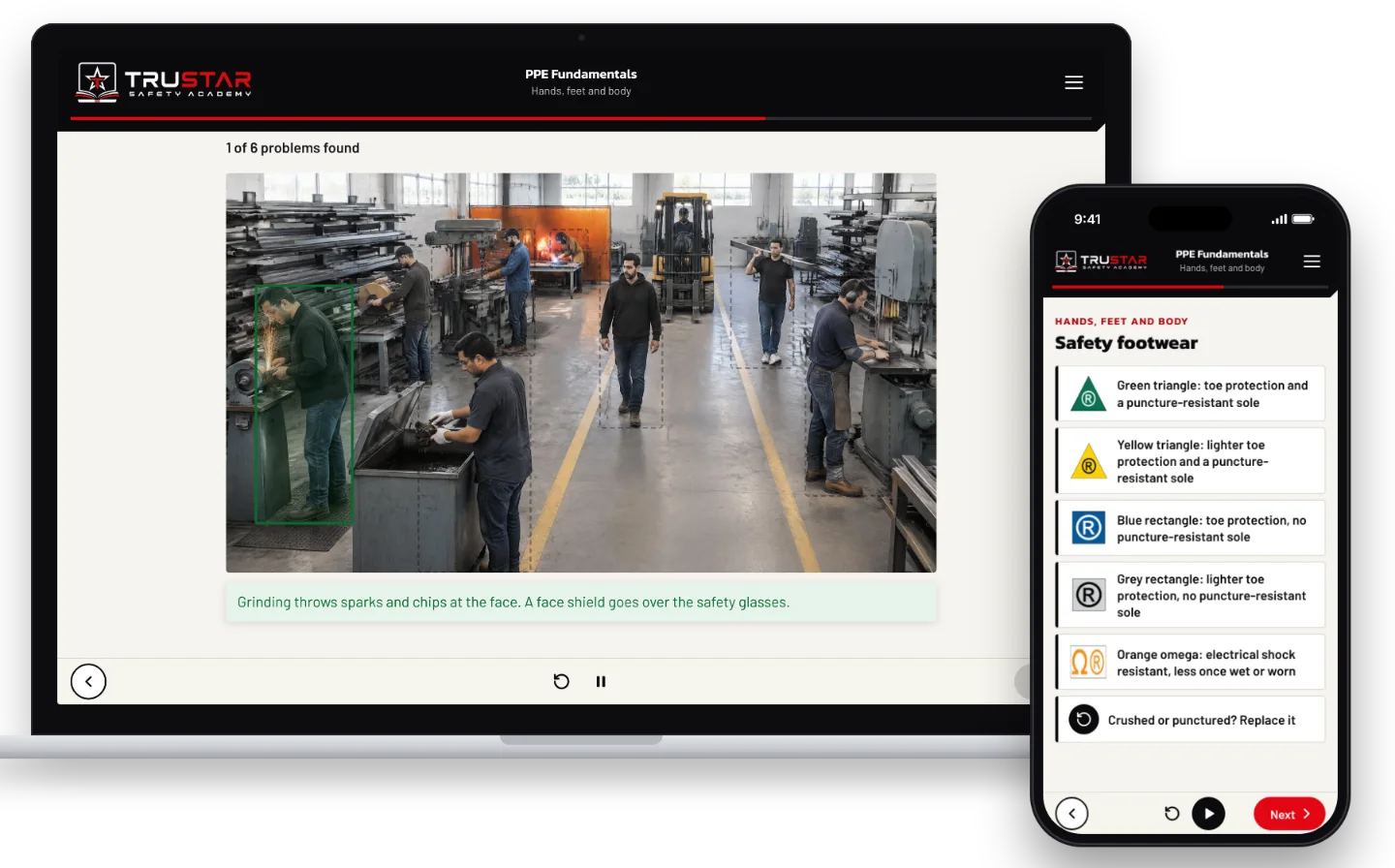Open the Green triangle toe protection card
Image resolution: width=1395 pixels, height=868 pixels.
(1191, 393)
